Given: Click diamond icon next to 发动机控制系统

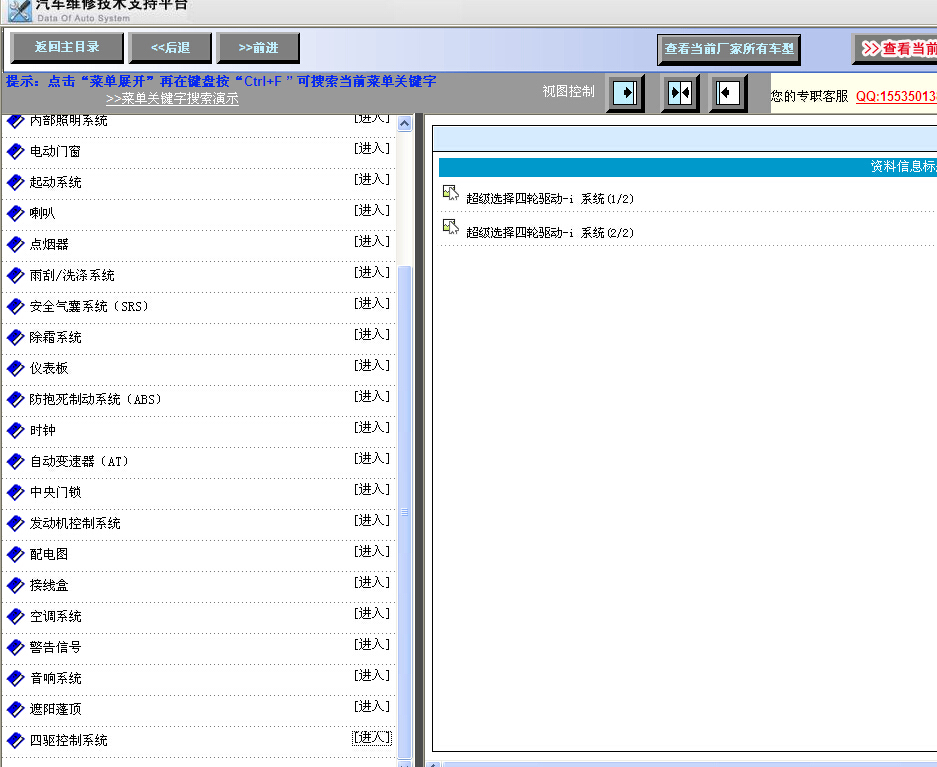Looking at the screenshot, I should click(x=15, y=524).
